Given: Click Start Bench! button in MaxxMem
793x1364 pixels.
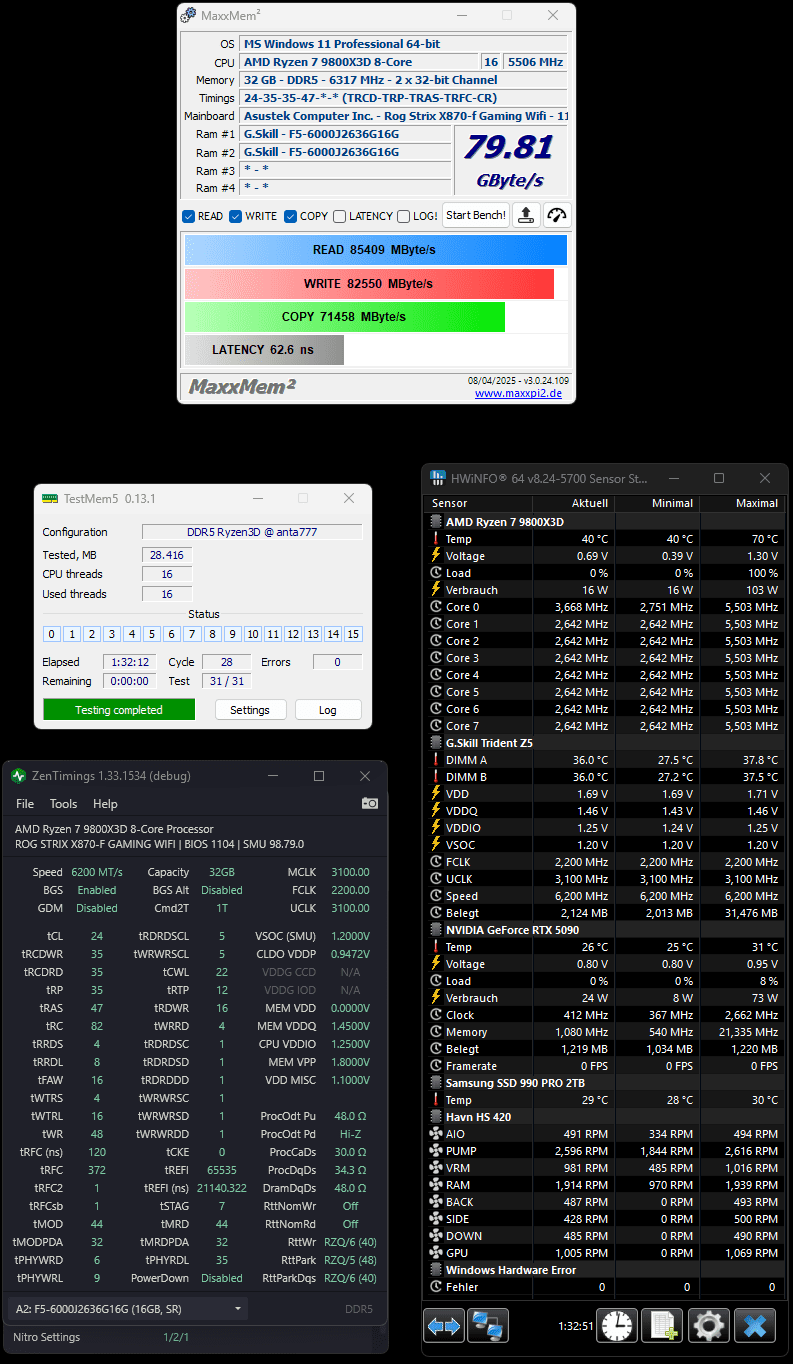Looking at the screenshot, I should click(476, 215).
